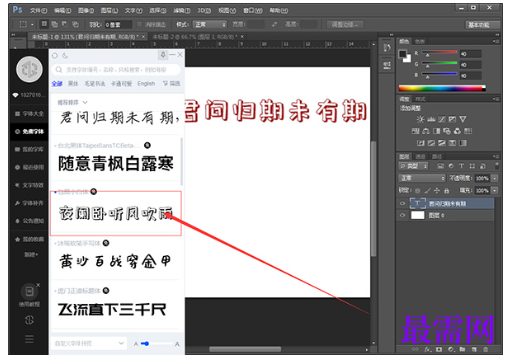
Task: Toggle lock position move icon
Action: point(437,191)
